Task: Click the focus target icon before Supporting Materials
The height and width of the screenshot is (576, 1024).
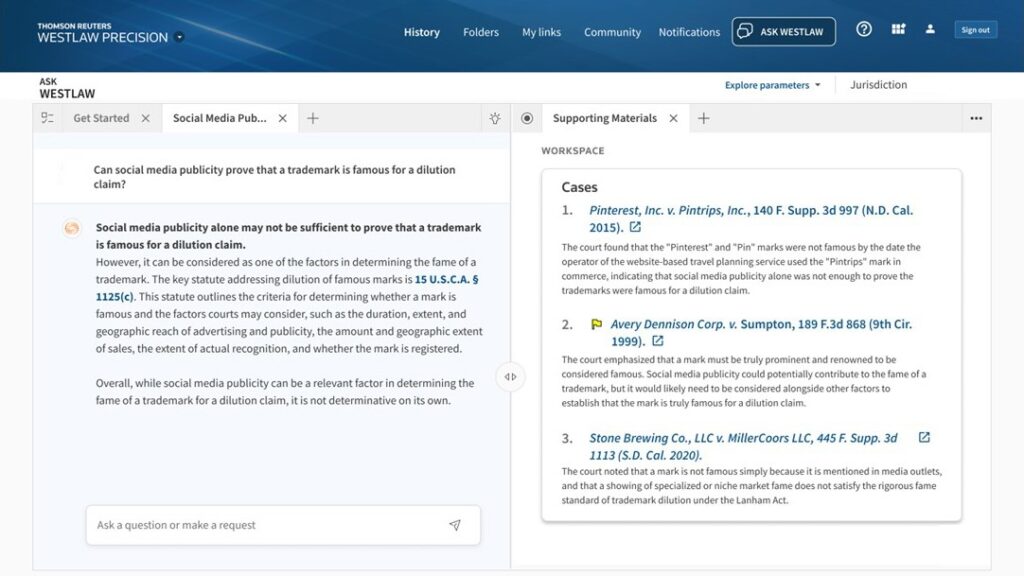Action: 527,118
